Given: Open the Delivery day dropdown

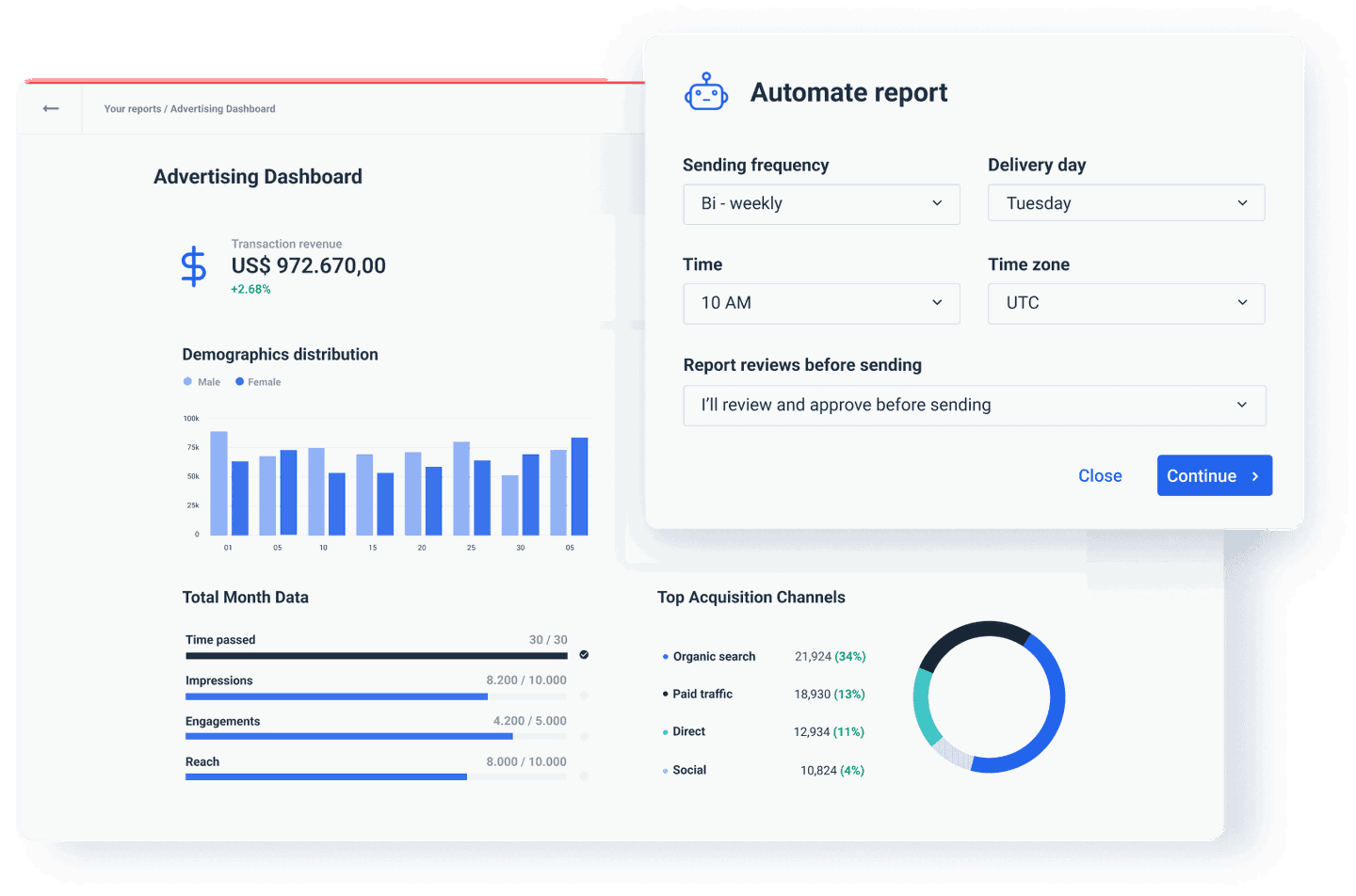Looking at the screenshot, I should click(1126, 202).
